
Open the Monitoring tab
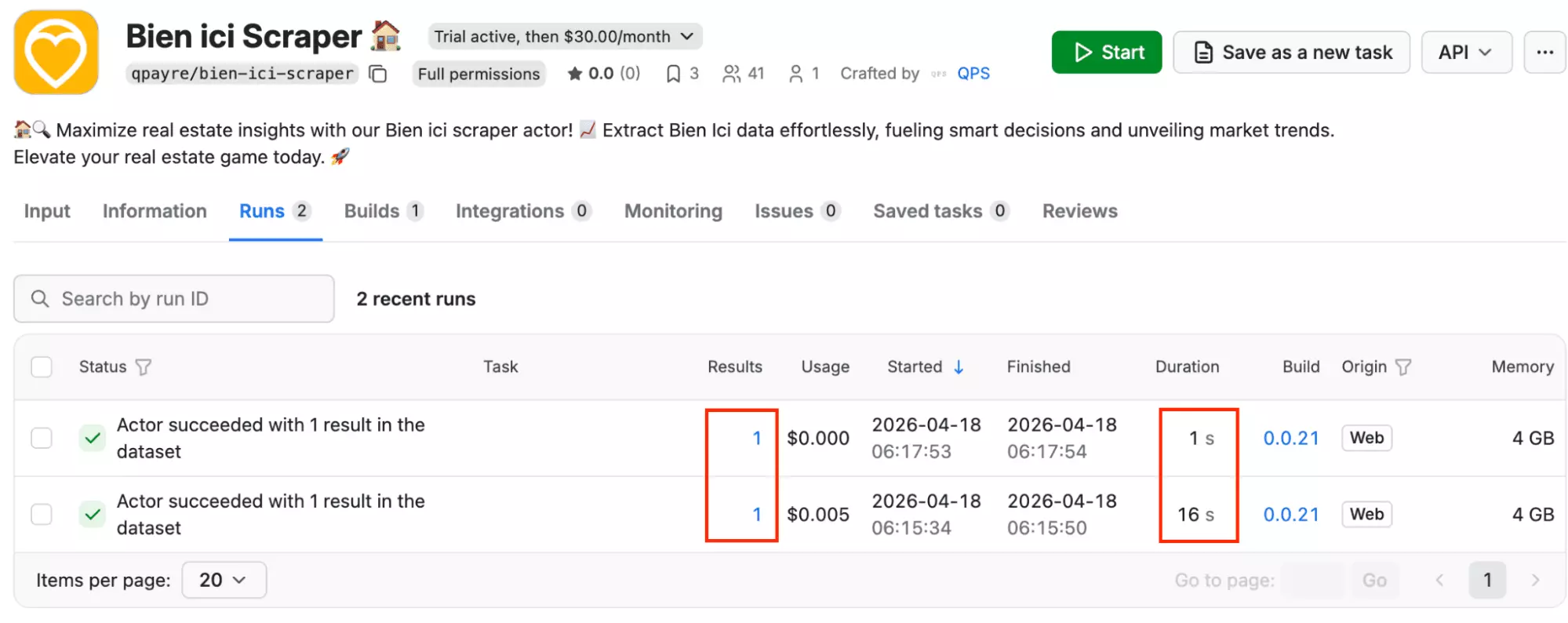pyautogui.click(x=673, y=211)
